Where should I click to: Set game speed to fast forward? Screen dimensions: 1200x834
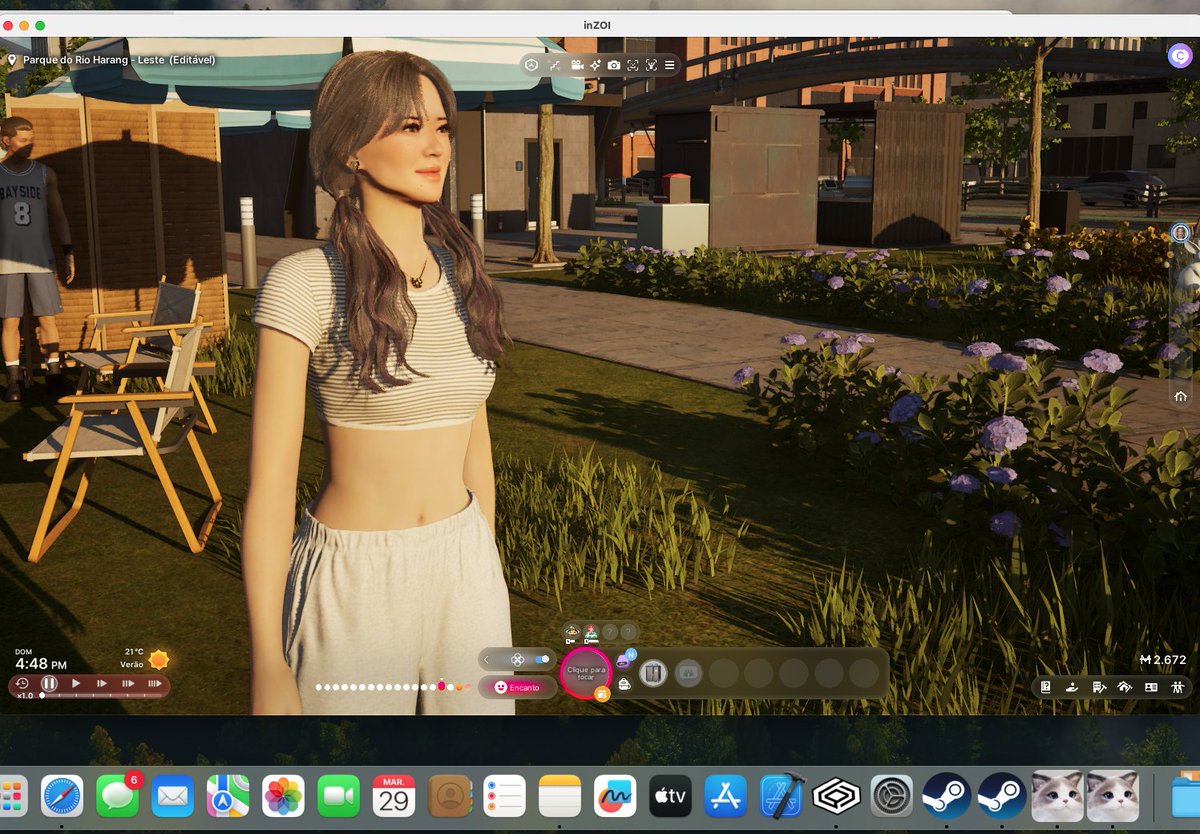tap(102, 684)
